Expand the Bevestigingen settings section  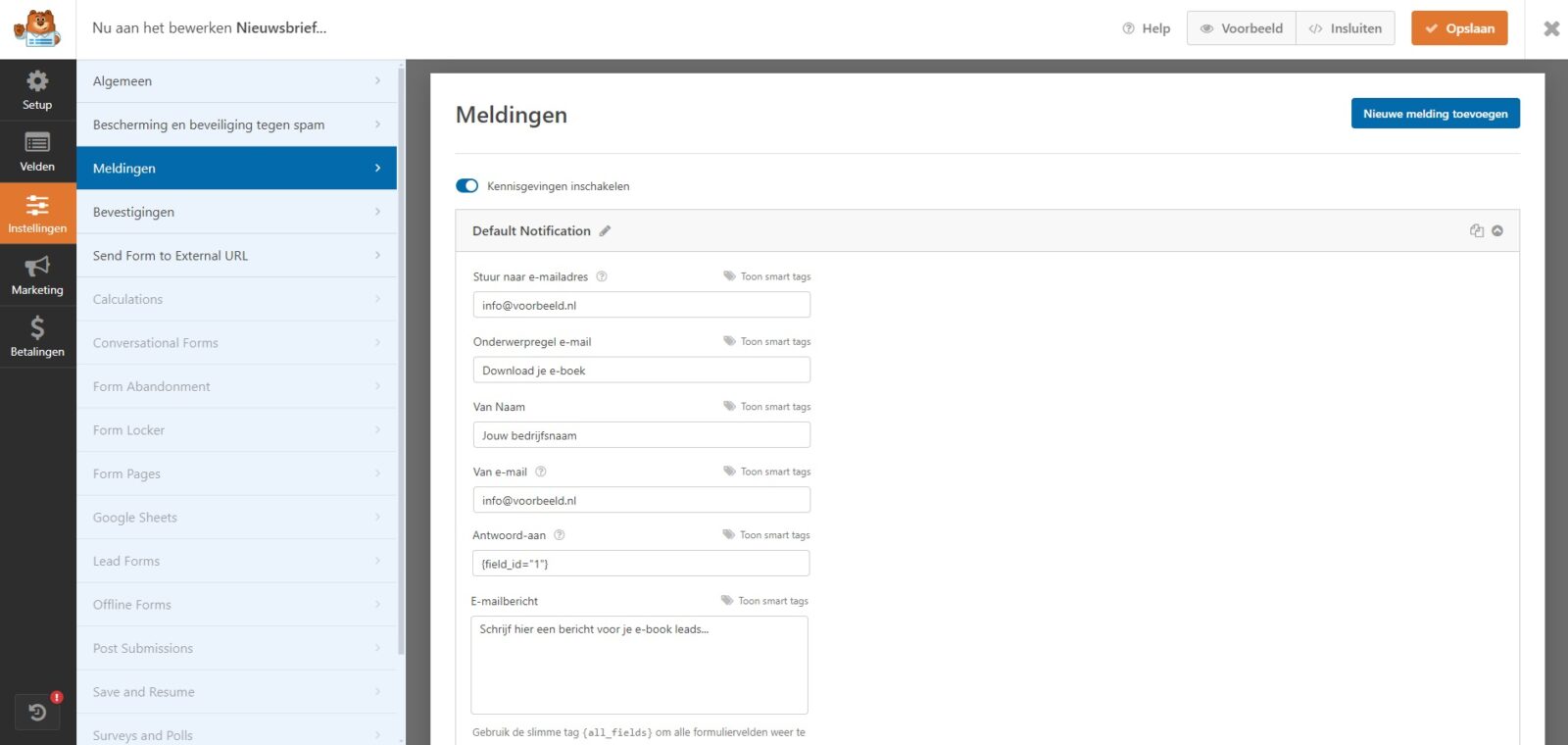coord(236,212)
